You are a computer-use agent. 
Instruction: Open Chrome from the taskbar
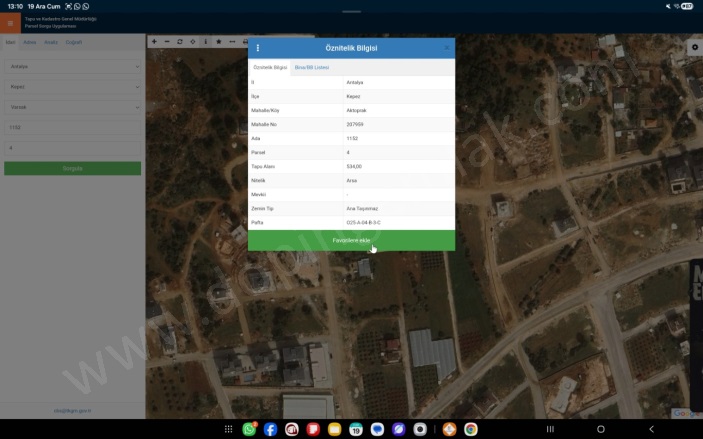tap(470, 429)
